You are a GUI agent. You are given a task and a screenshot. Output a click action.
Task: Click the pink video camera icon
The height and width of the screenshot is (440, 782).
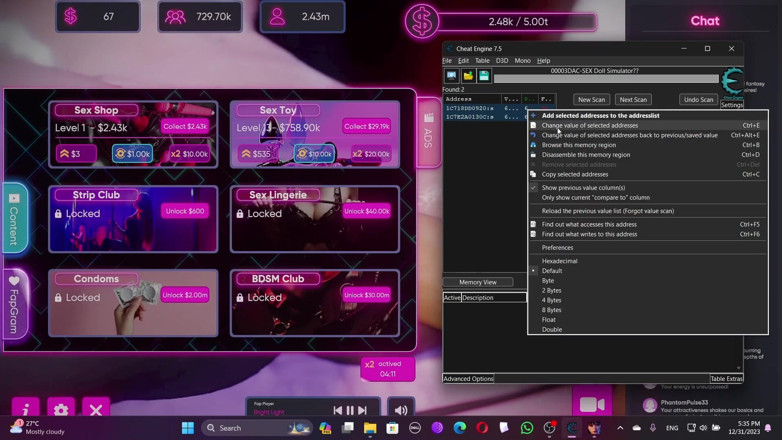point(592,404)
